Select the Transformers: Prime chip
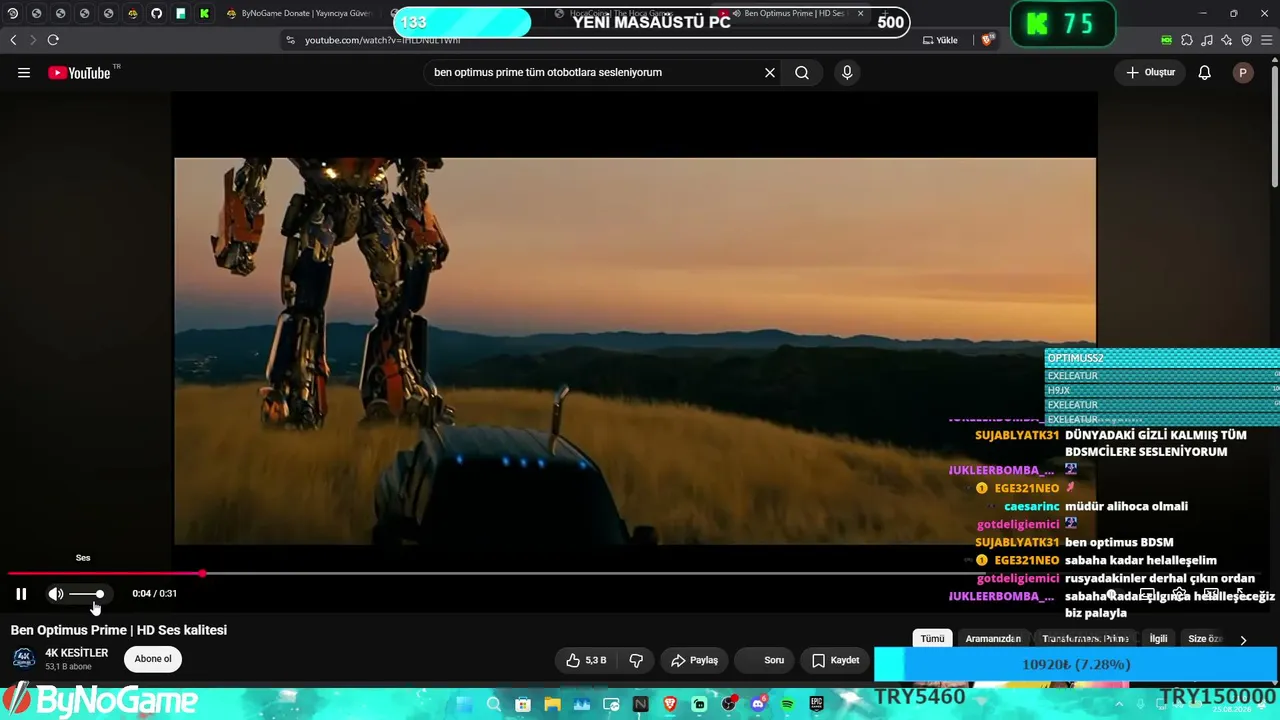The height and width of the screenshot is (720, 1280). (x=1085, y=639)
